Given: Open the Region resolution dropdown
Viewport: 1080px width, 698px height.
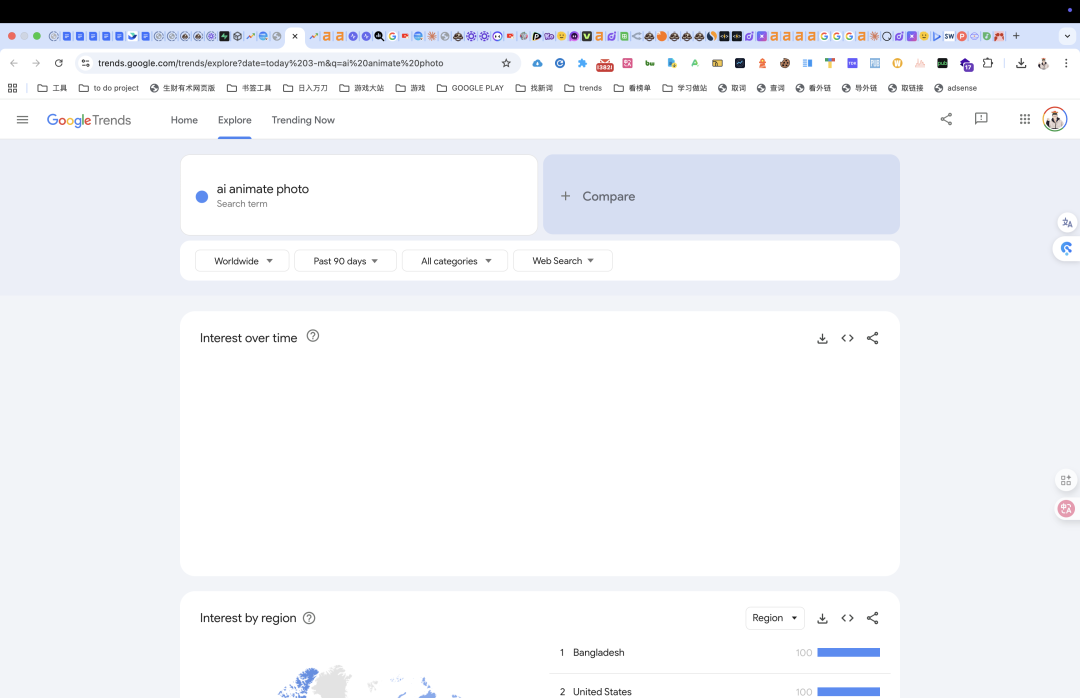Looking at the screenshot, I should [775, 618].
